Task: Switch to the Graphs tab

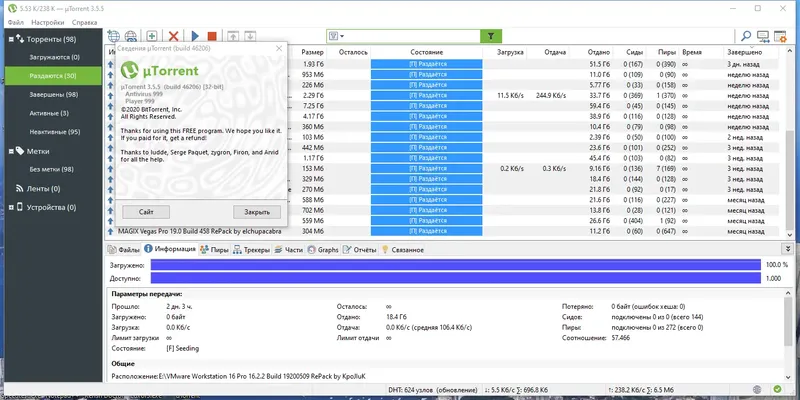Action: 323,249
